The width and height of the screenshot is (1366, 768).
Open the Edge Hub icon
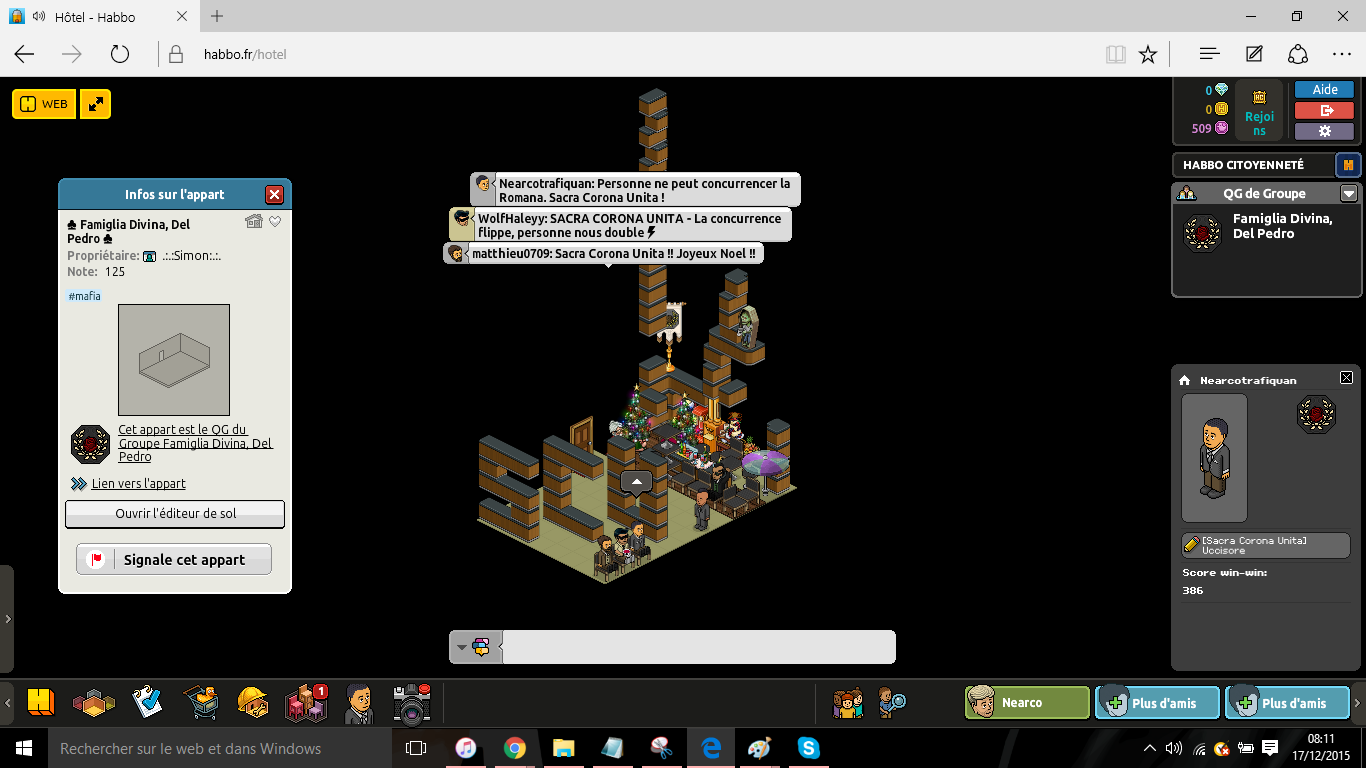pyautogui.click(x=1209, y=54)
